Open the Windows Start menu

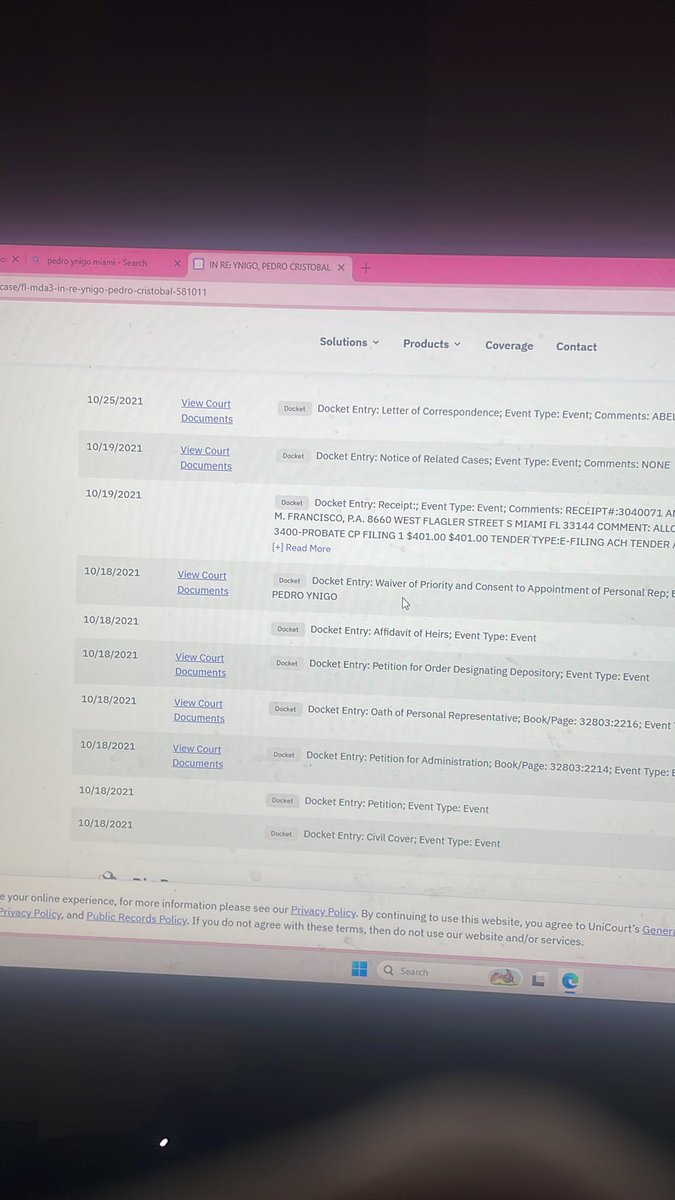pyautogui.click(x=360, y=969)
